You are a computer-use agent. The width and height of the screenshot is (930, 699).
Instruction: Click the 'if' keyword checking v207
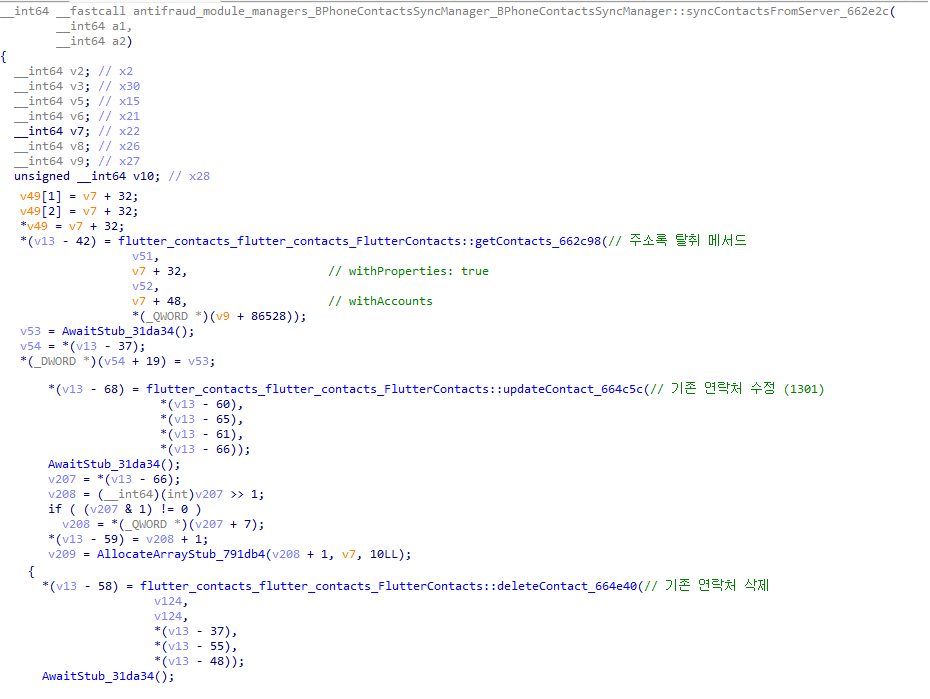click(x=55, y=509)
